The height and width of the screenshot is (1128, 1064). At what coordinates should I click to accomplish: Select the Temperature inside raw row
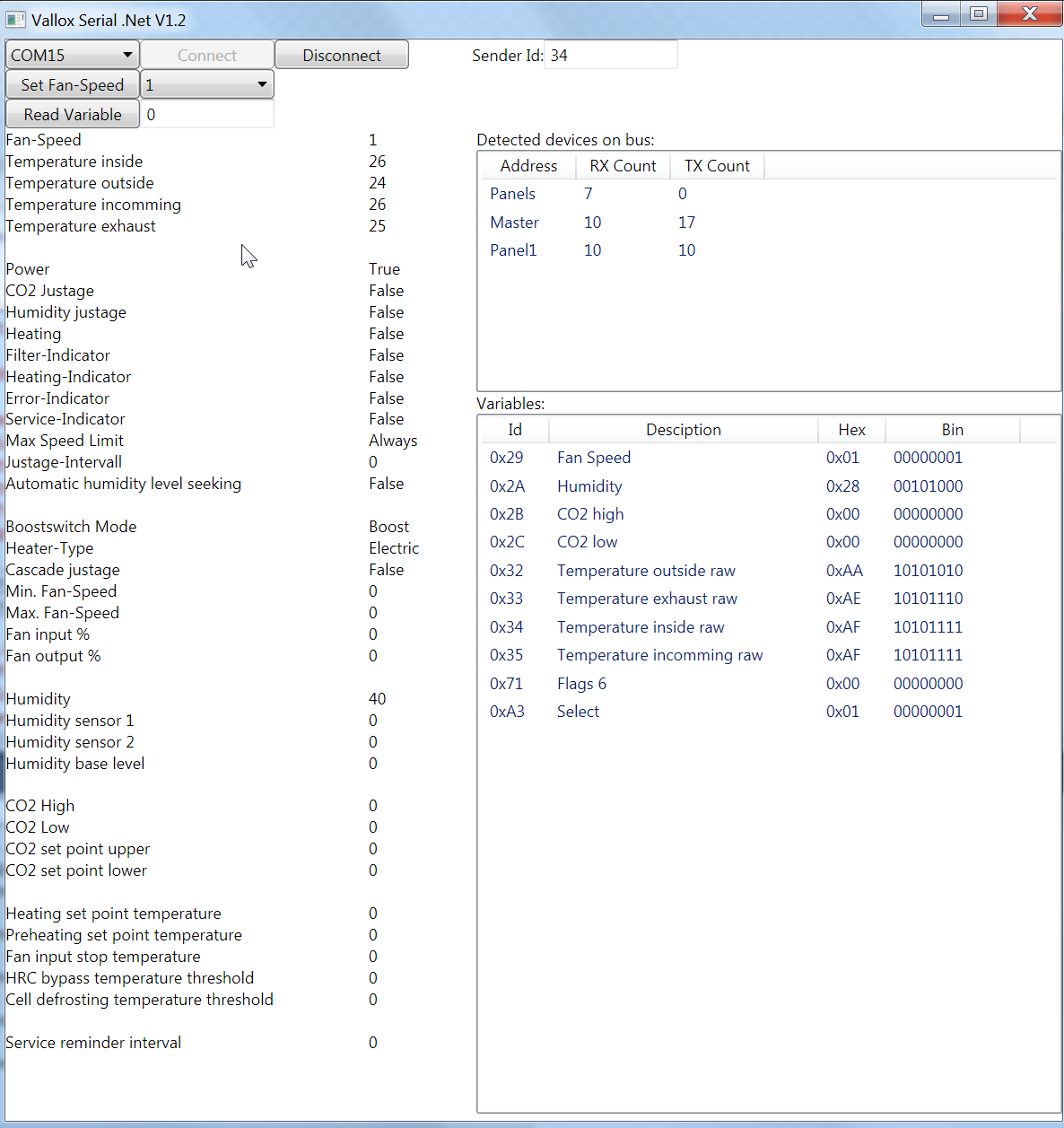pyautogui.click(x=769, y=627)
